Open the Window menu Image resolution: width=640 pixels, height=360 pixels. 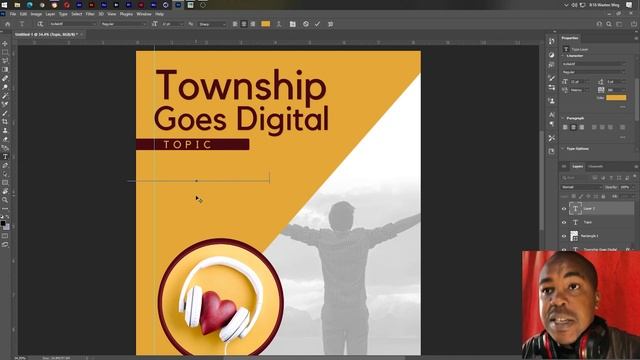point(144,14)
